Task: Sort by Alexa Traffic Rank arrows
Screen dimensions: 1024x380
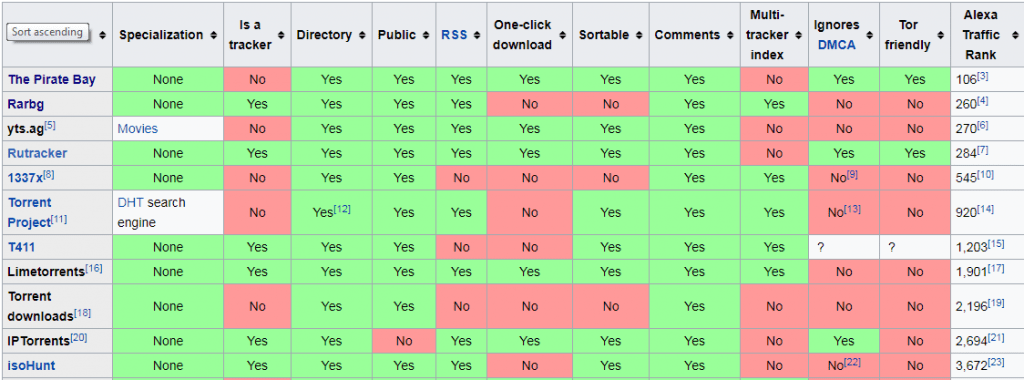Action: click(1013, 35)
